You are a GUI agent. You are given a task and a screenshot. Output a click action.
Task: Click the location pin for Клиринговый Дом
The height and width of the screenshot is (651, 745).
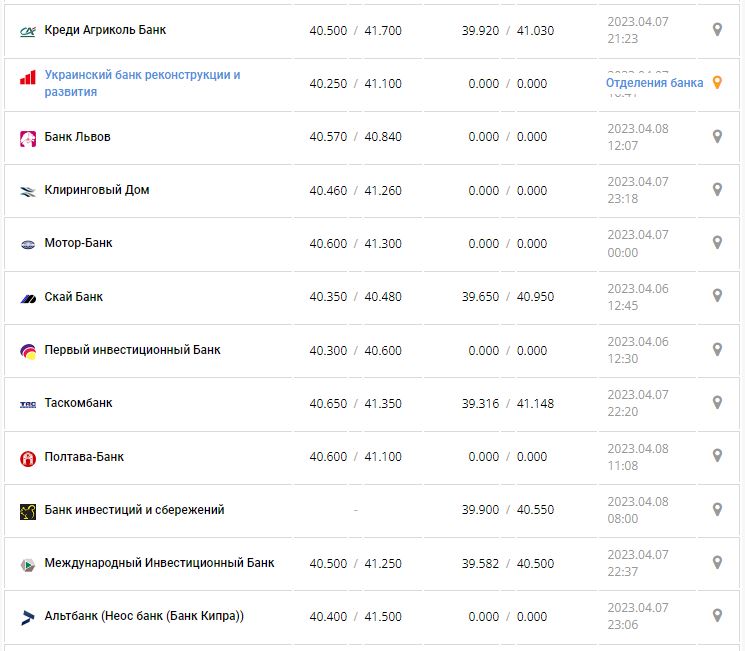[717, 190]
